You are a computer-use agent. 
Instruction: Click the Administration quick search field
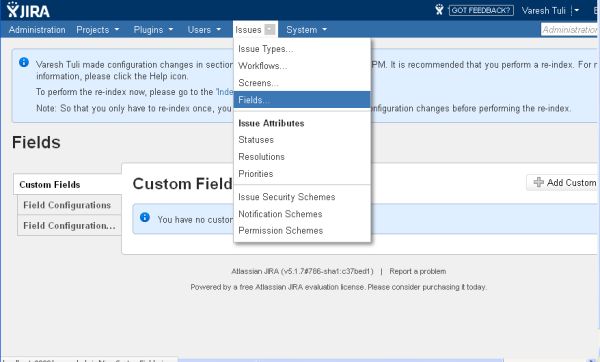[x=570, y=29]
